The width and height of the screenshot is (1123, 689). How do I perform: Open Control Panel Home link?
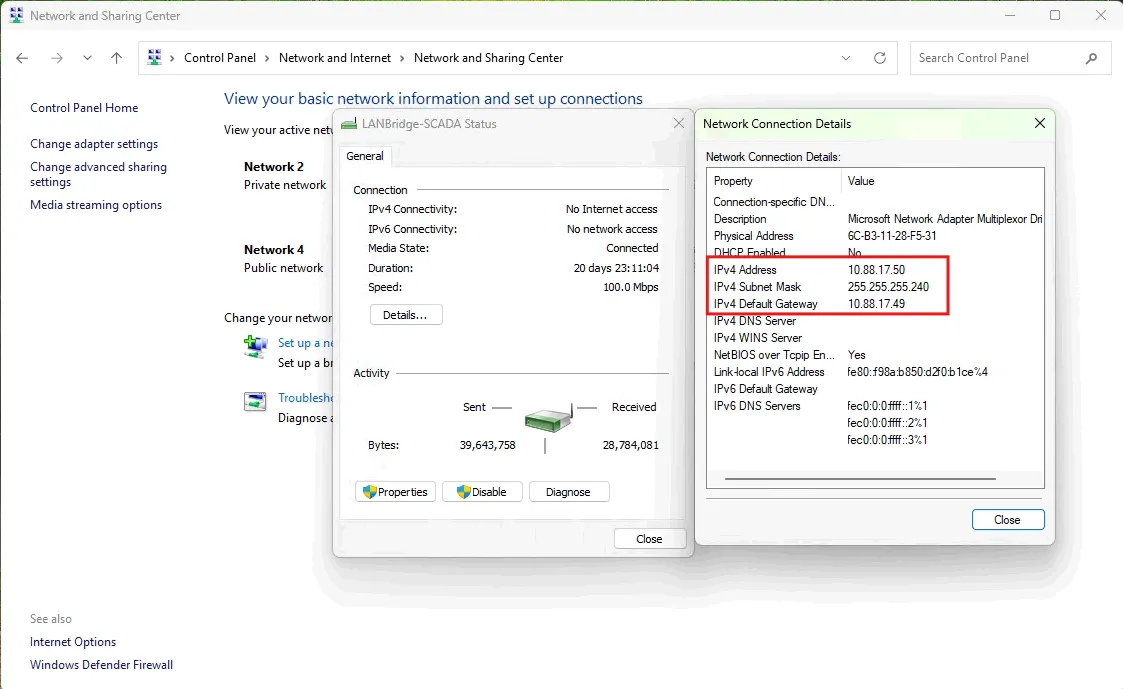point(85,107)
